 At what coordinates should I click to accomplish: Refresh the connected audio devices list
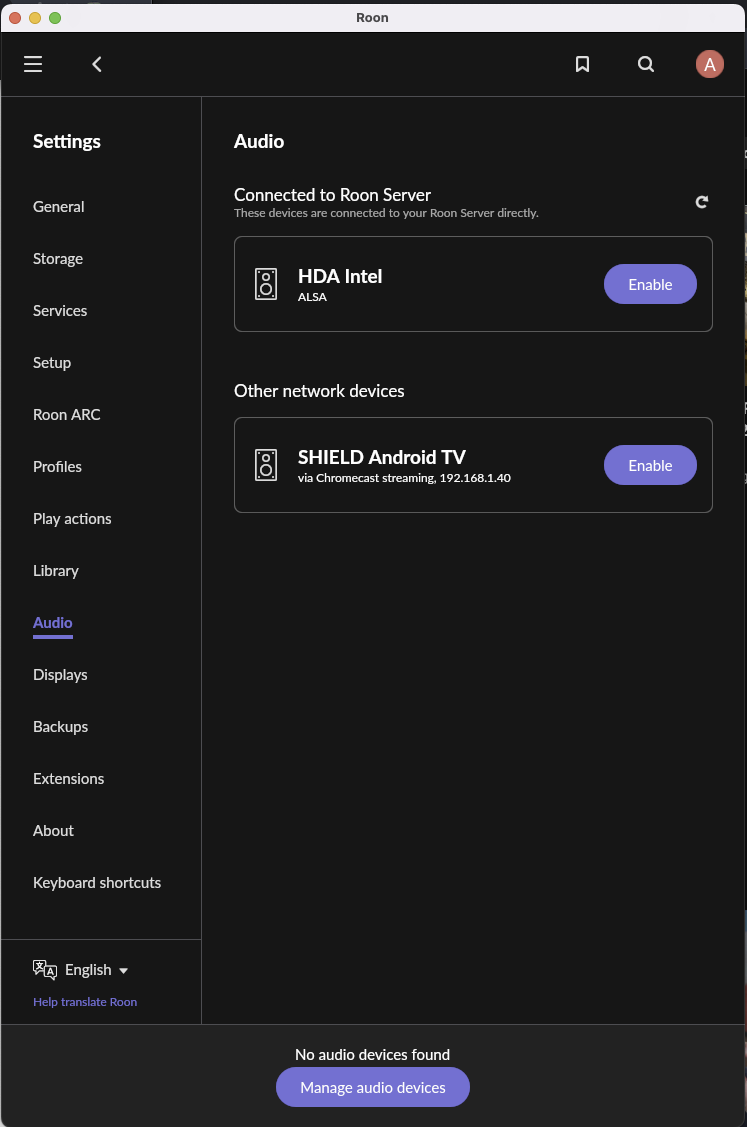coord(702,202)
